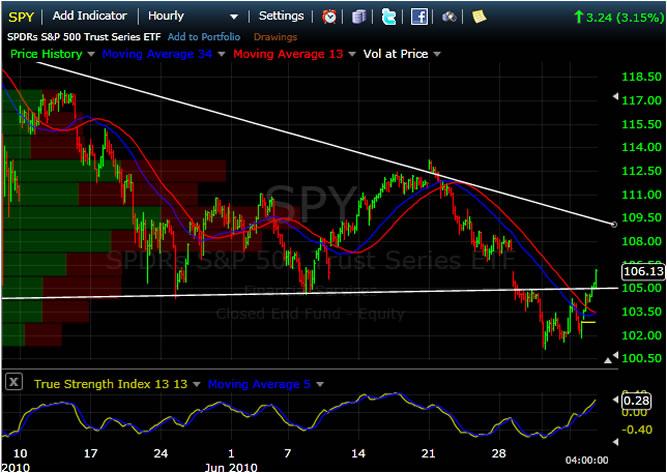Click the left-pointing triangle beside 100.50

pyautogui.click(x=615, y=355)
